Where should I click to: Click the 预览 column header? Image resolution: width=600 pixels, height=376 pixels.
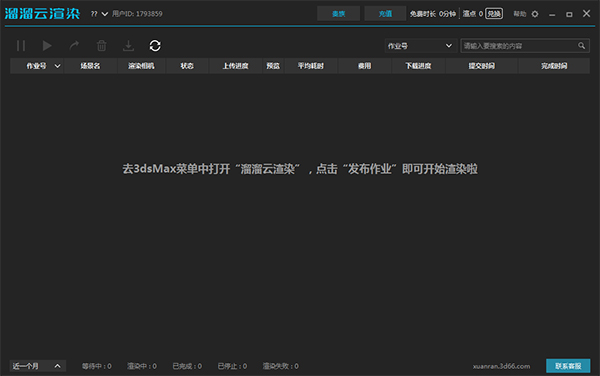[273, 66]
